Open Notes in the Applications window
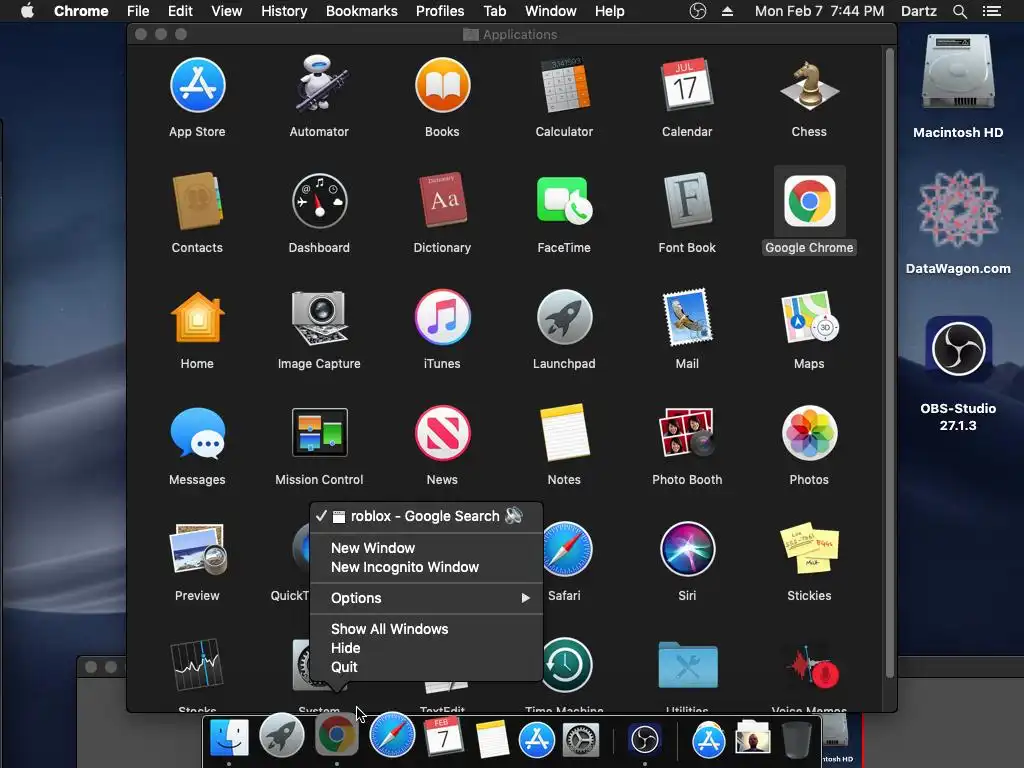1024x768 pixels. point(564,433)
